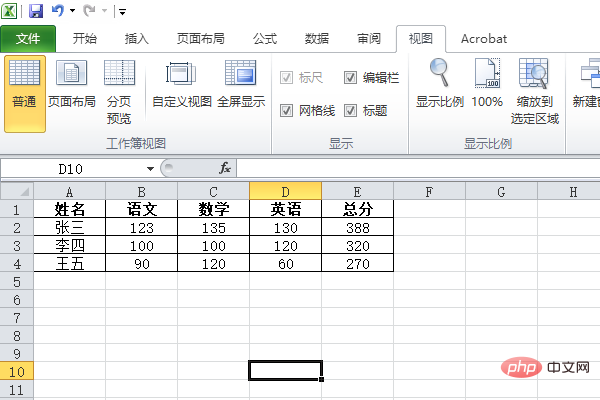The image size is (600, 400).
Task: Click the cell containing 张三
Action: [70, 227]
